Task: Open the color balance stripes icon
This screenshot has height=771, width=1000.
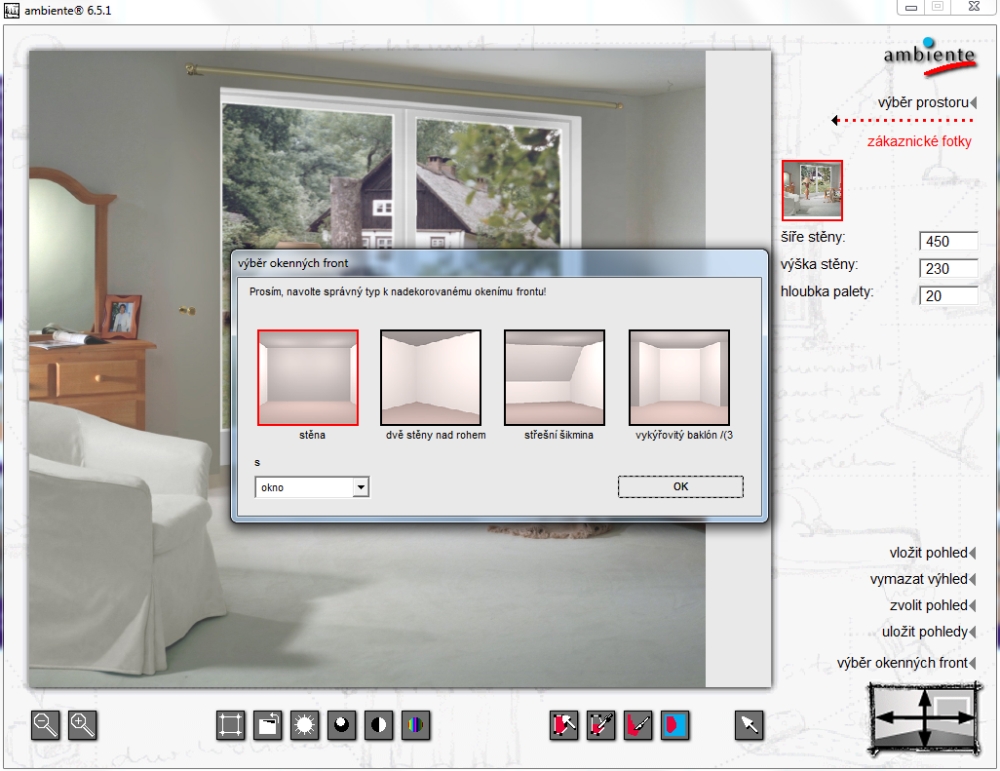Action: (415, 725)
